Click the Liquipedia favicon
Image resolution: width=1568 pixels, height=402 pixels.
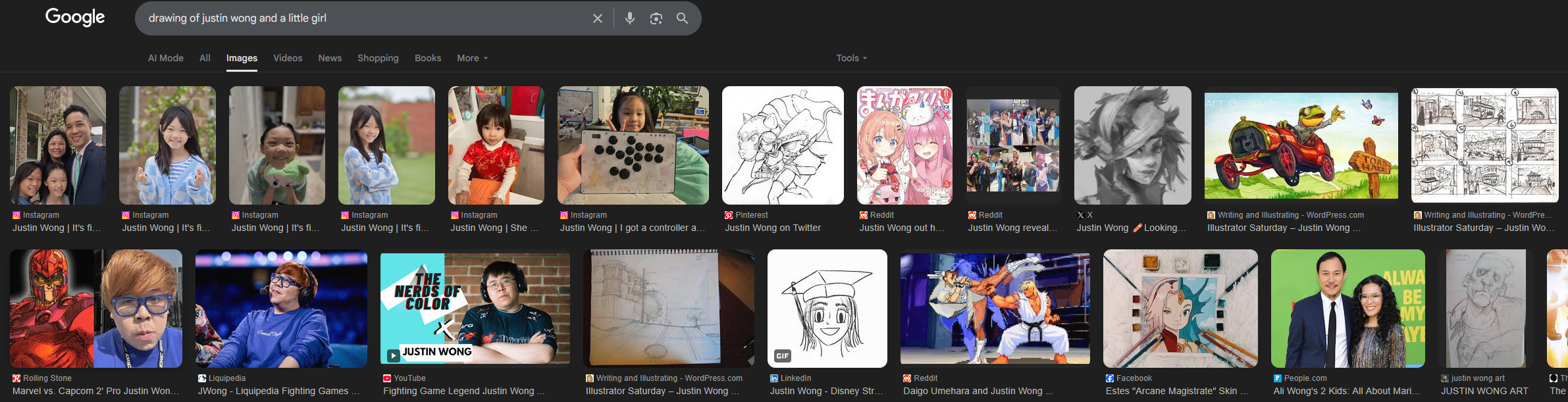[202, 378]
